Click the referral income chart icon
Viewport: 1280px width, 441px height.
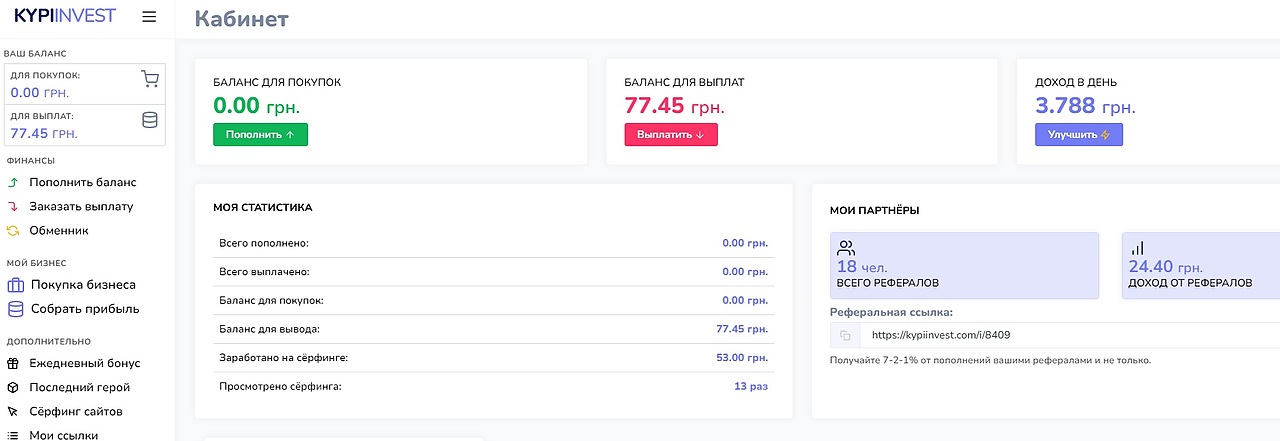tap(1138, 248)
